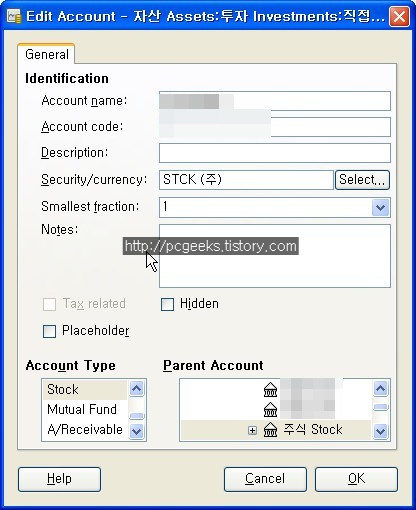Click the GnuCash icon in the title bar
Image resolution: width=416 pixels, height=510 pixels.
(14, 16)
